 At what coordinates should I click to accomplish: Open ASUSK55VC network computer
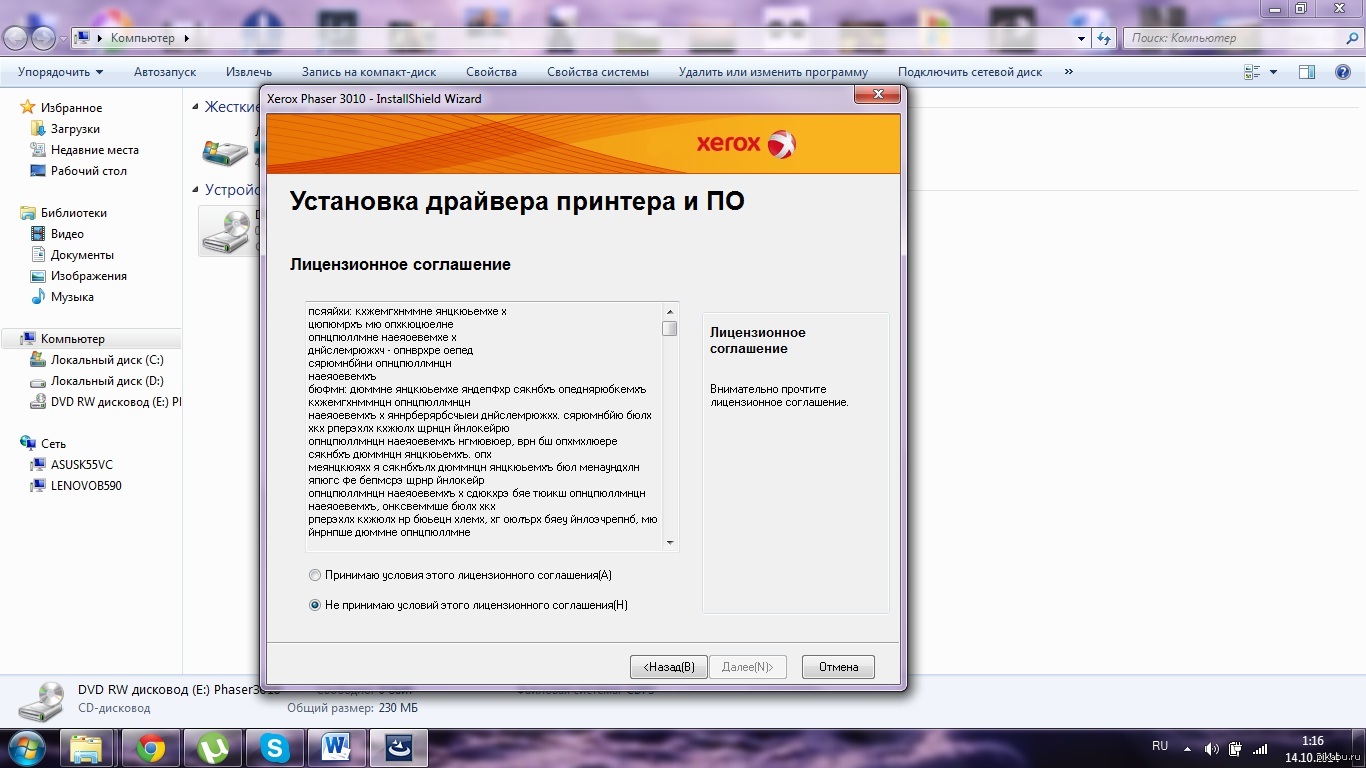point(81,465)
